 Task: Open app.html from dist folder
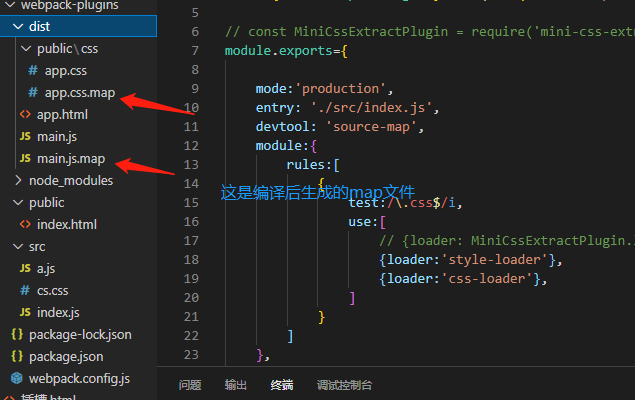click(62, 115)
